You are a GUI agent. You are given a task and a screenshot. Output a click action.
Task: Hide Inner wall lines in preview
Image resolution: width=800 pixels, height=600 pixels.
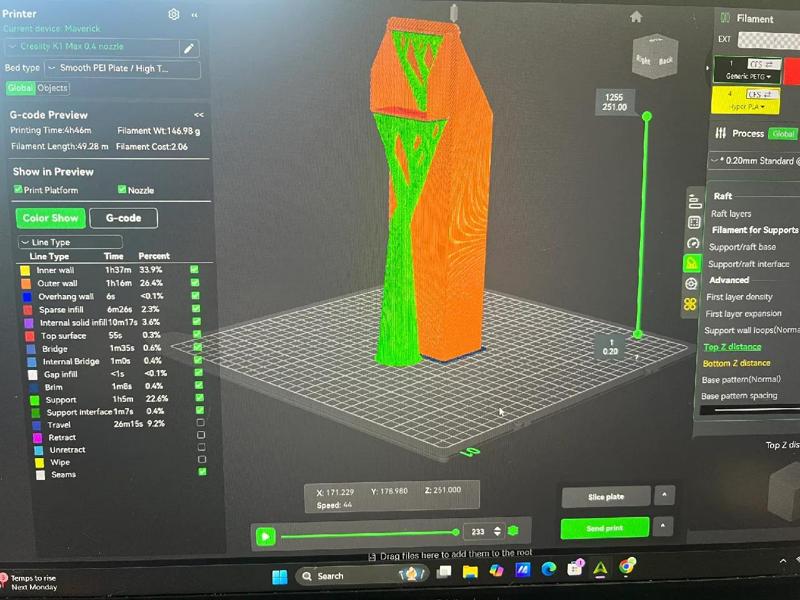point(194,269)
